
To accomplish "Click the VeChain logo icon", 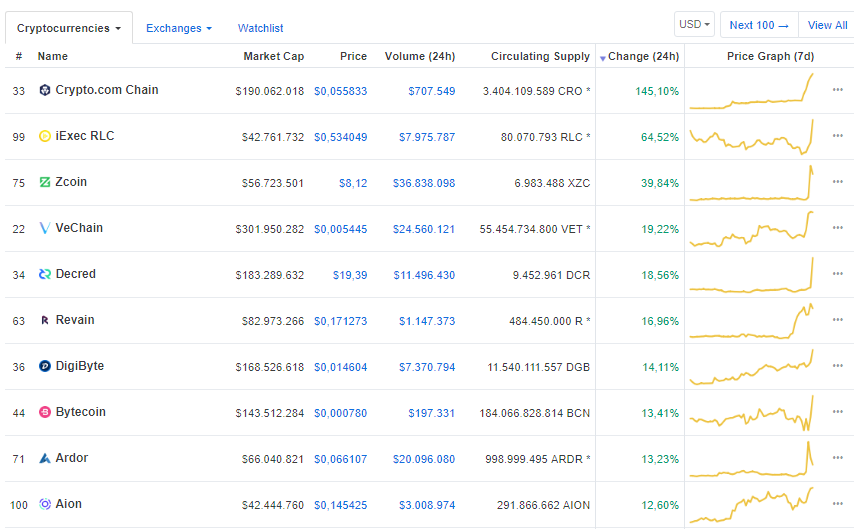I will tap(45, 228).
